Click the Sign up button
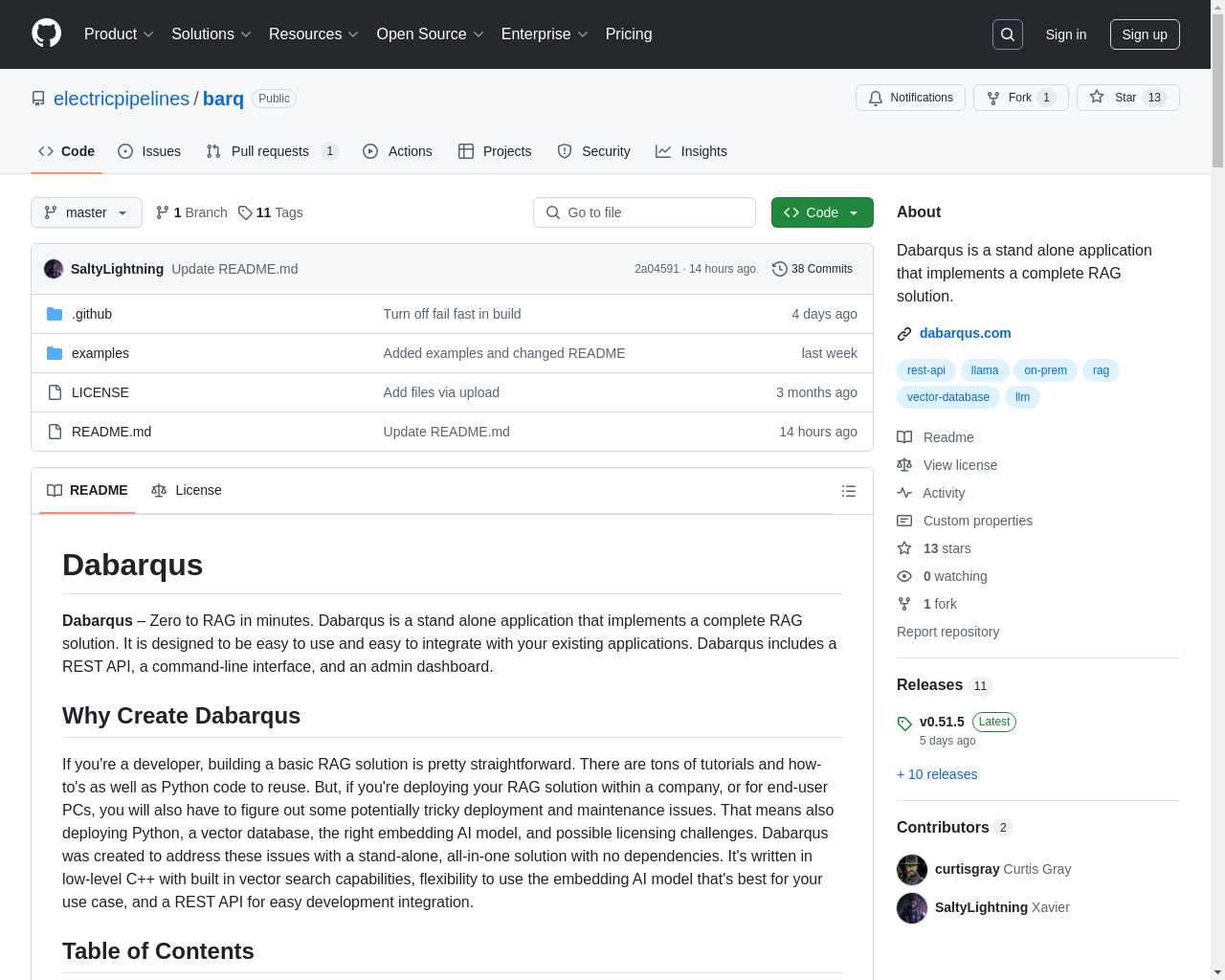Screen dimensions: 1225x980 click(1145, 34)
